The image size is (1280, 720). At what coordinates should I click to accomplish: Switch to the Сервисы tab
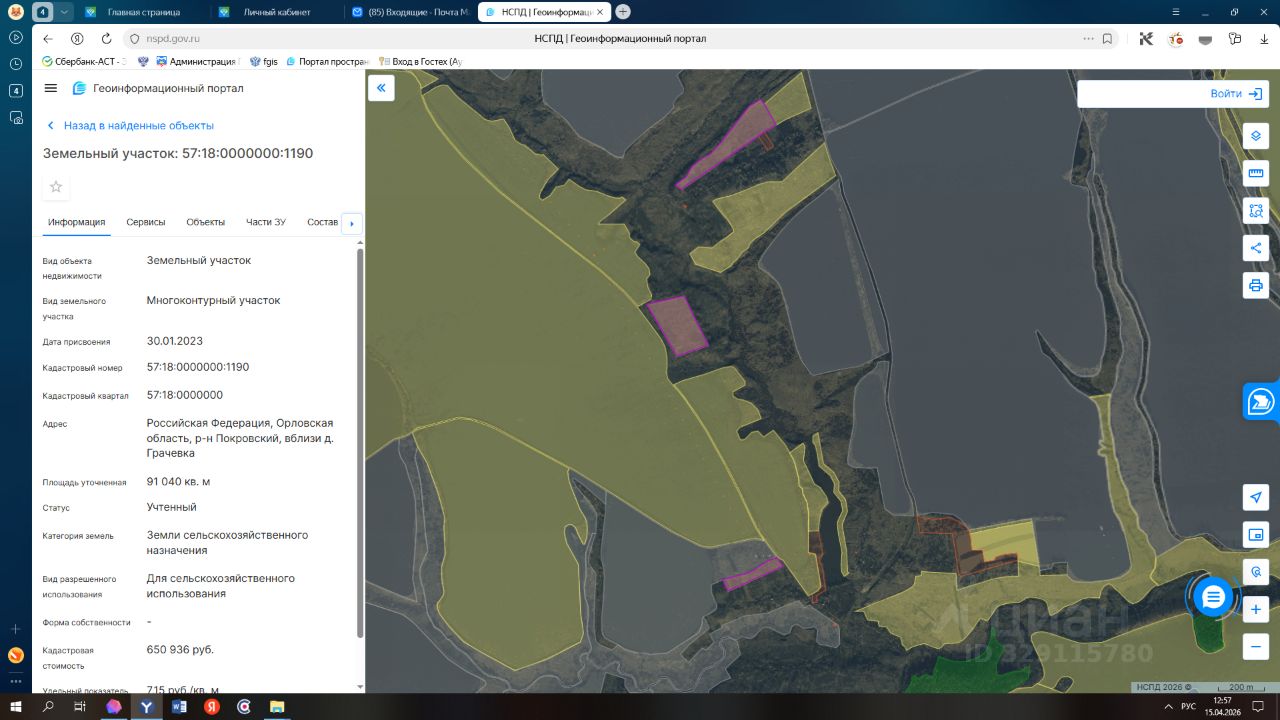click(146, 222)
